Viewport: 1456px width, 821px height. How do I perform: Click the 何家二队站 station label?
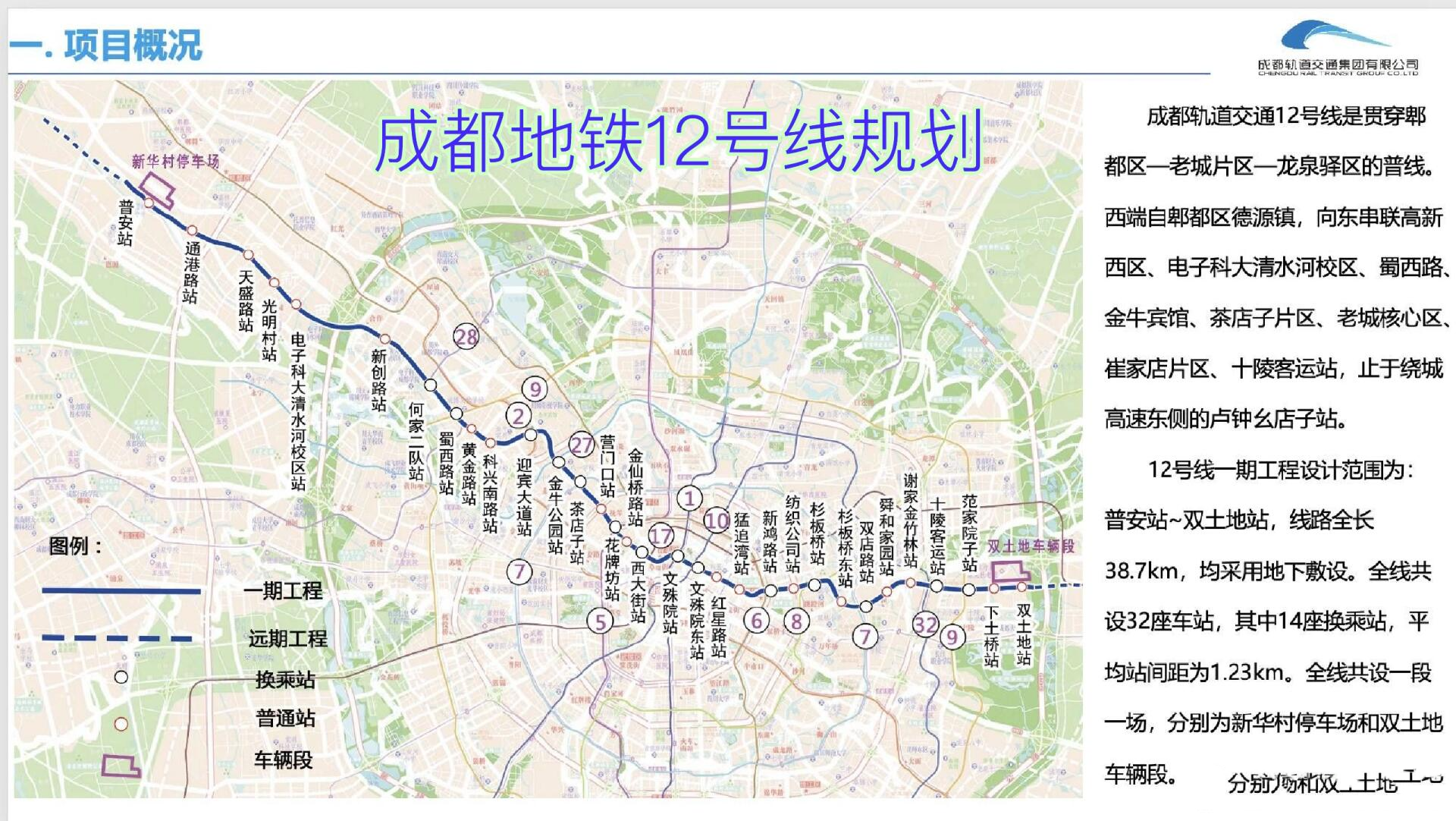(x=416, y=442)
